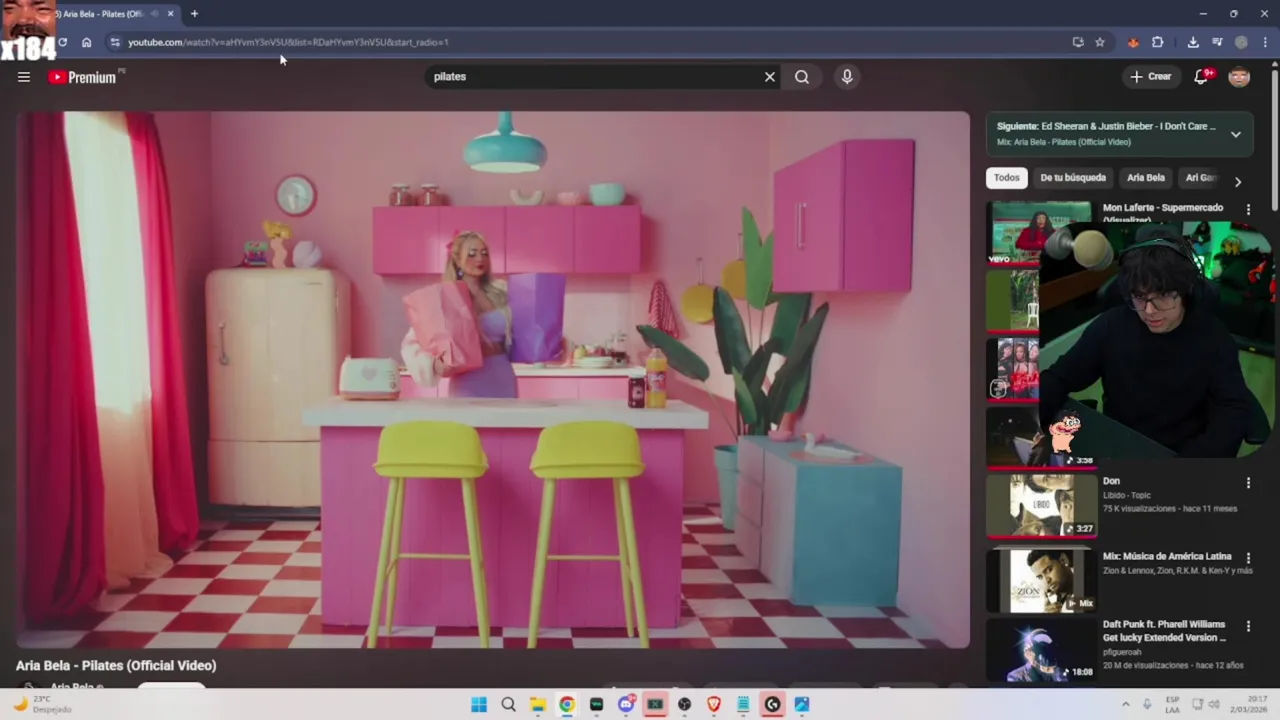Click the magnifier search button

point(802,77)
